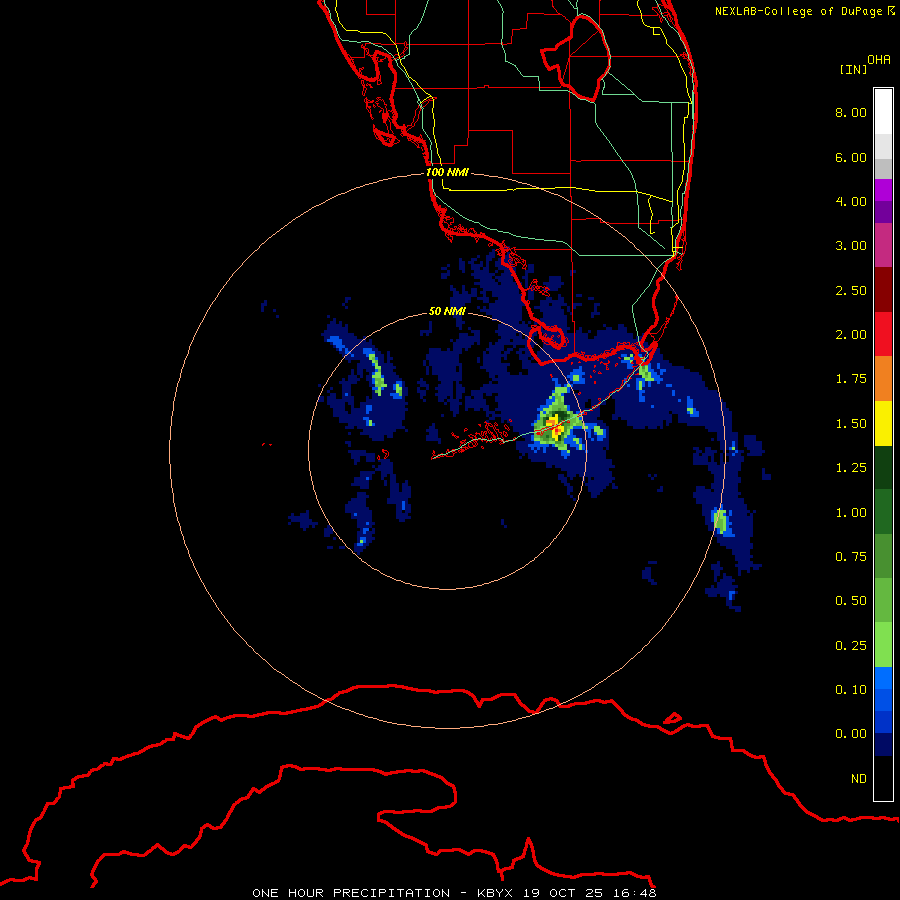Viewport: 900px width, 900px height.
Task: Click the yellow-red heavy rain core over the Keys
Action: 554,426
